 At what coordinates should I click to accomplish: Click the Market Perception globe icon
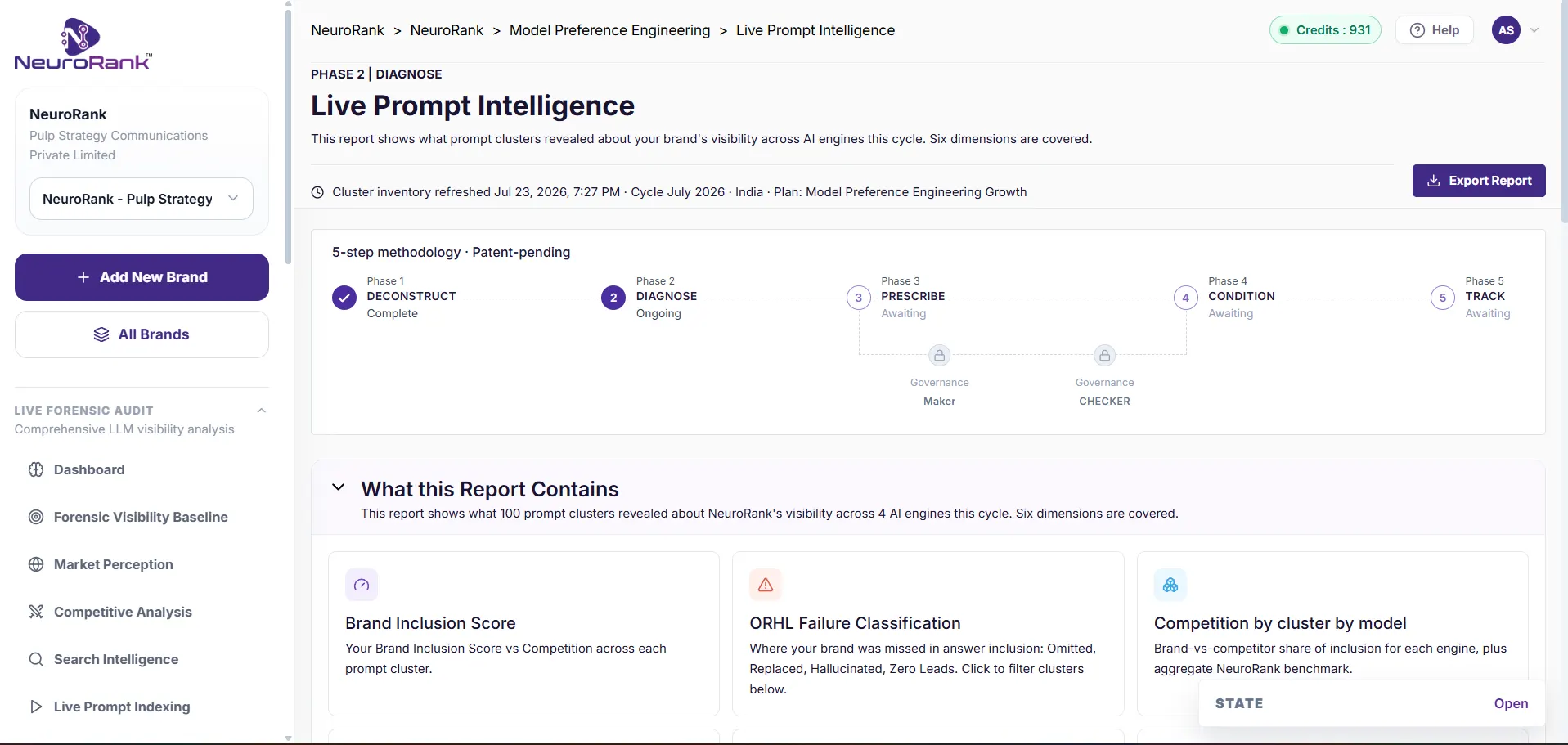36,564
